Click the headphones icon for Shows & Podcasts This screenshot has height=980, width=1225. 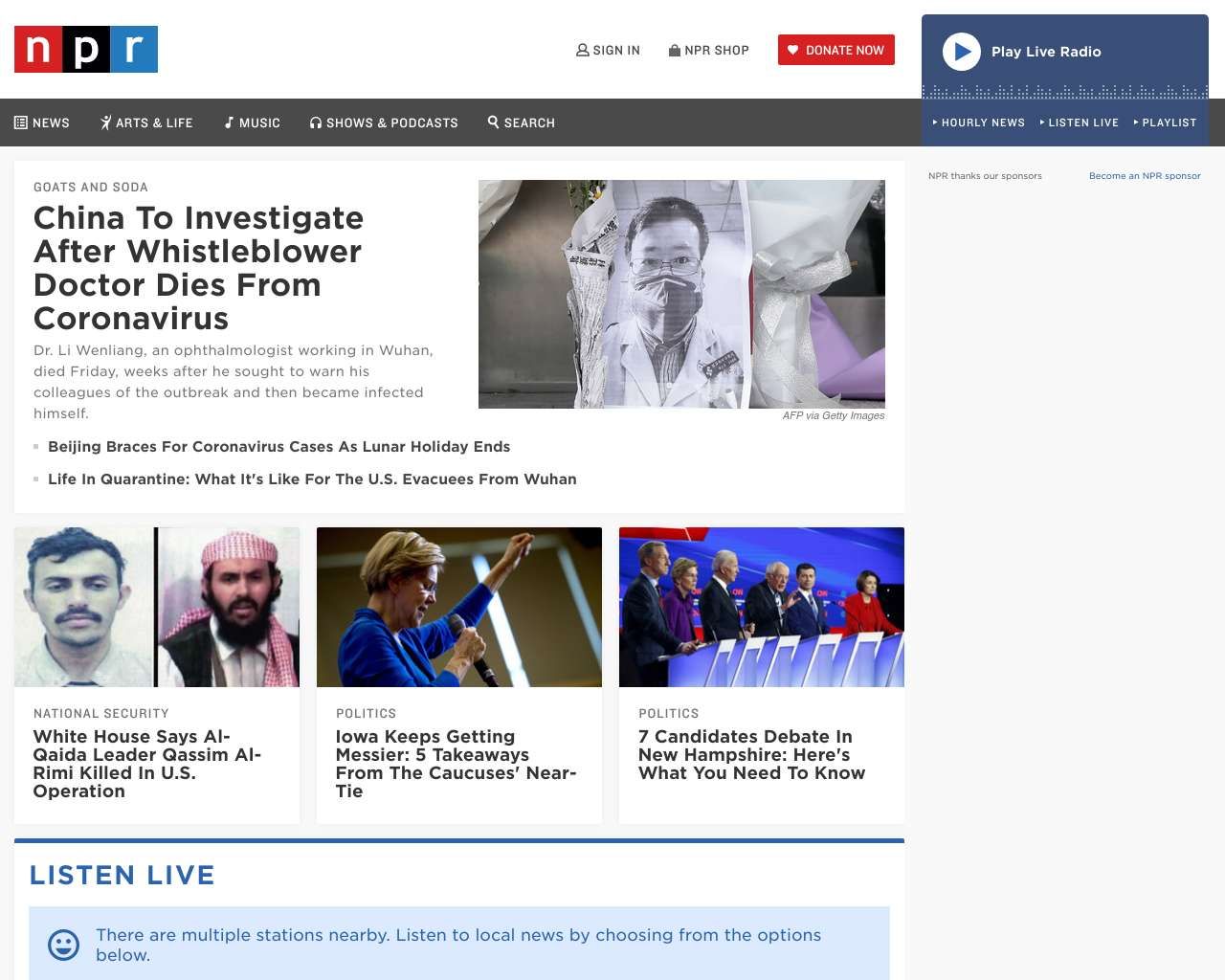316,122
